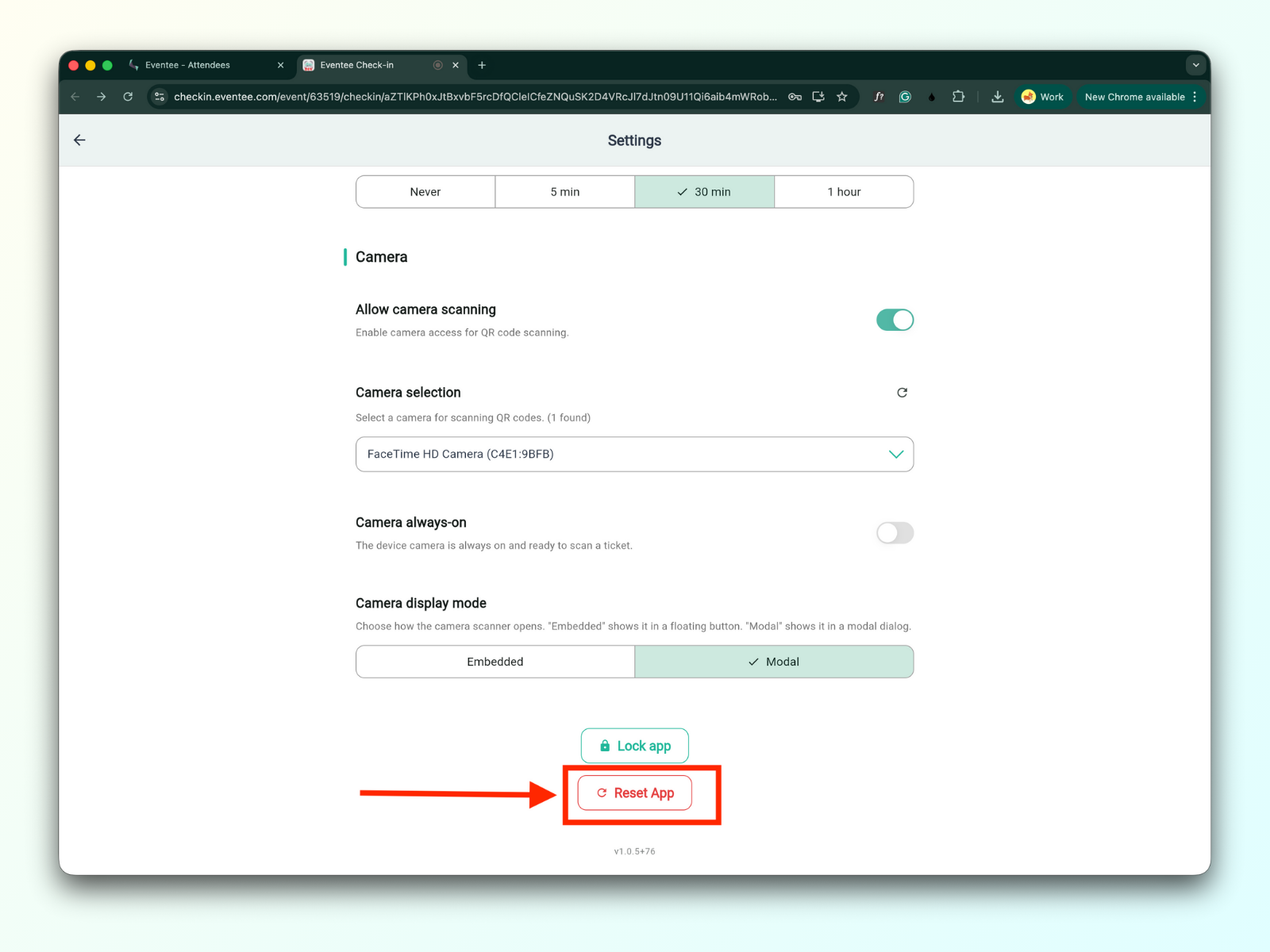Select the 5 min option
The height and width of the screenshot is (952, 1270).
coord(565,192)
